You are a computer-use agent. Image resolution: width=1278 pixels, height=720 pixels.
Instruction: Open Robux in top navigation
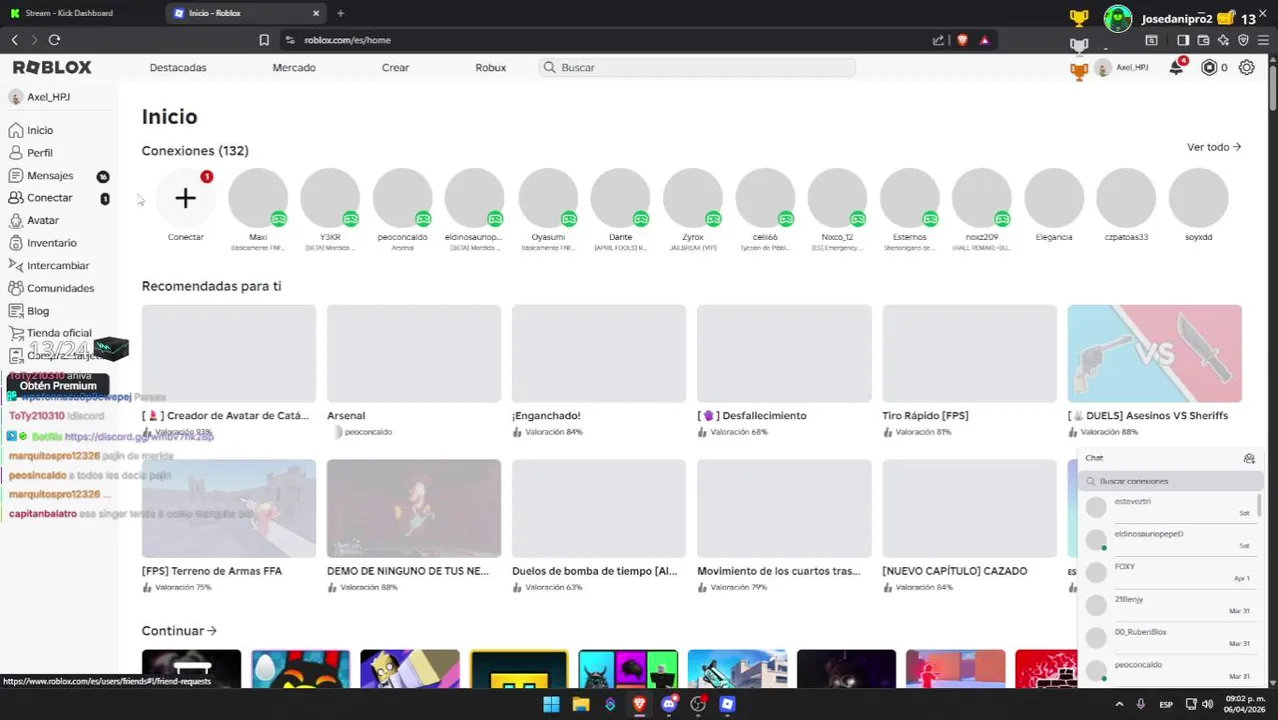pyautogui.click(x=491, y=67)
